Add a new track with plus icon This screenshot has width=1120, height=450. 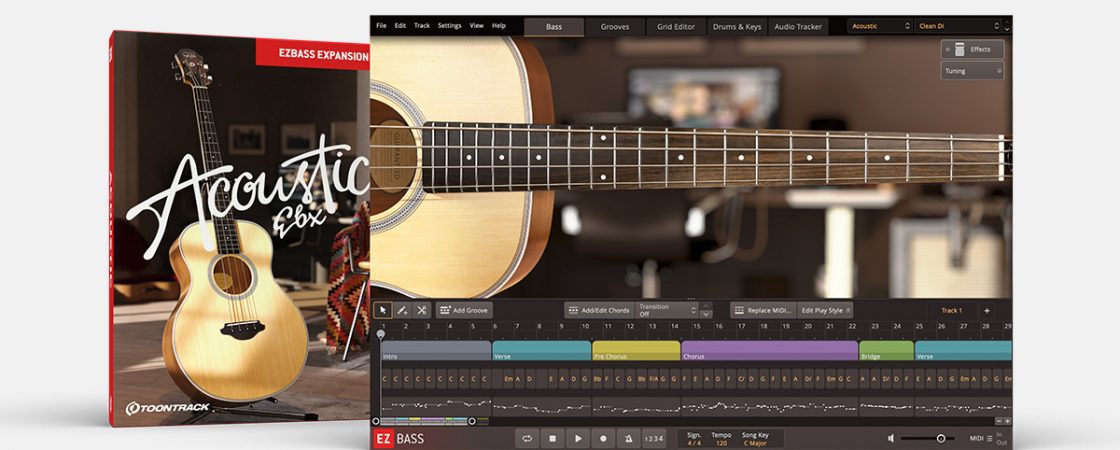click(x=987, y=310)
